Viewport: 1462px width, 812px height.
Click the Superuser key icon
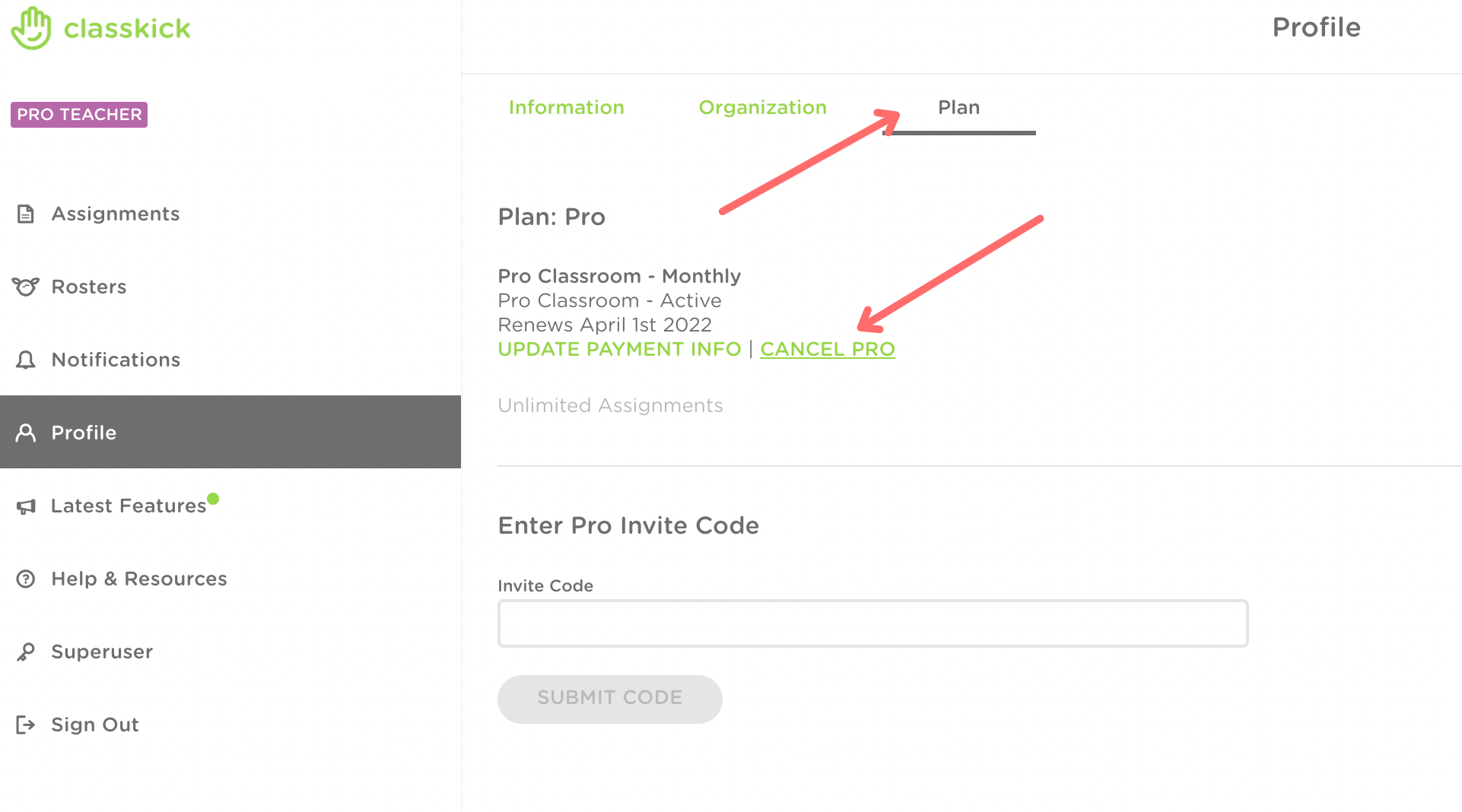tap(26, 652)
